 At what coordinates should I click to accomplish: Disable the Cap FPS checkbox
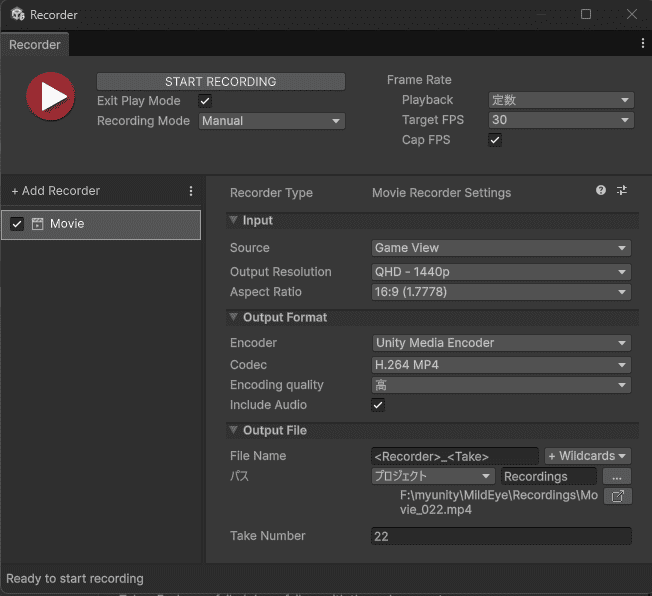coord(495,140)
